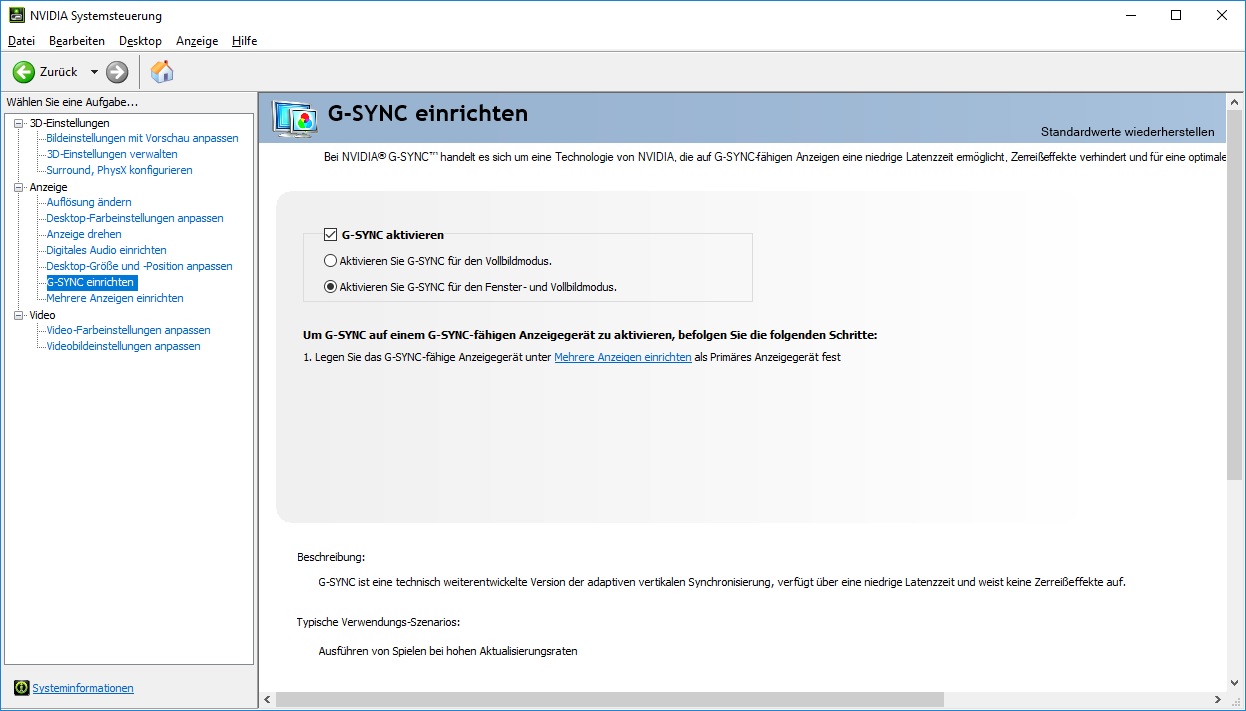Screen dimensions: 1246x711
Task: Collapse the Anzeige tree node
Action: pyautogui.click(x=18, y=187)
